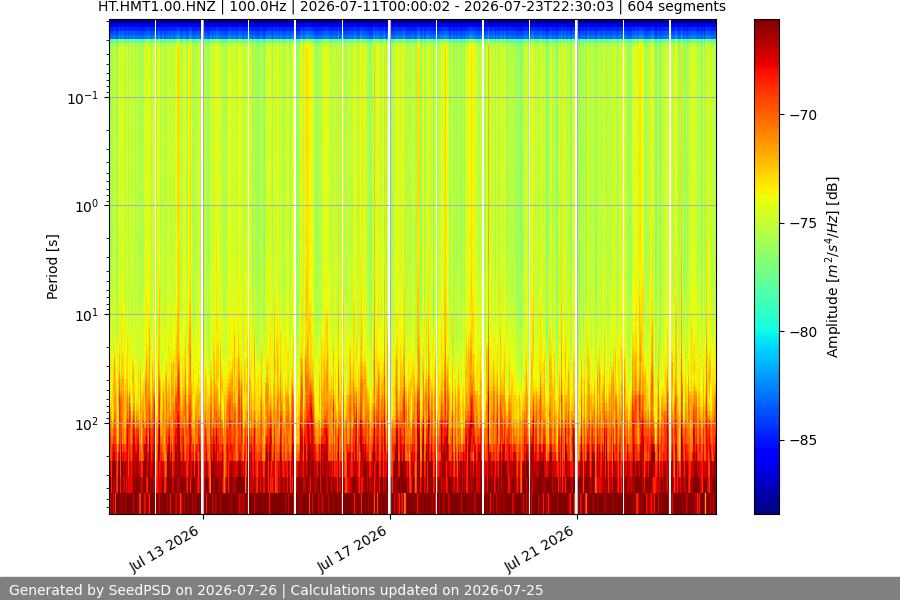This screenshot has width=900, height=600.
Task: Click the time range text in title
Action: tap(457, 7)
